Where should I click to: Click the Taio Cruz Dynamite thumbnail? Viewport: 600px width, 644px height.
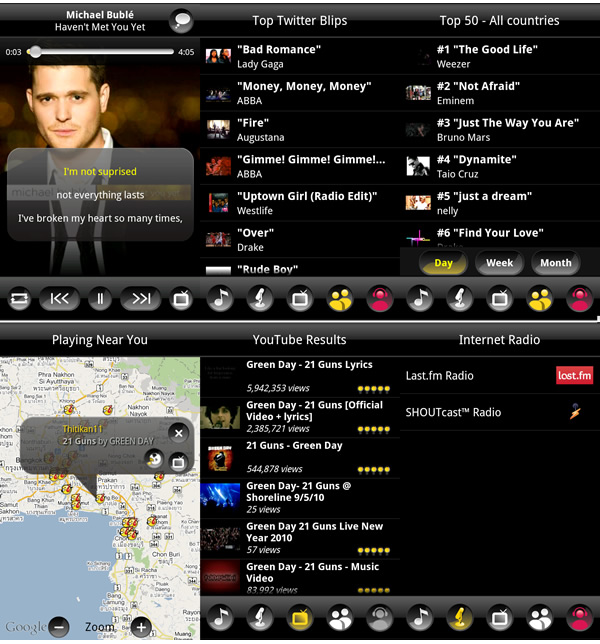click(x=418, y=166)
